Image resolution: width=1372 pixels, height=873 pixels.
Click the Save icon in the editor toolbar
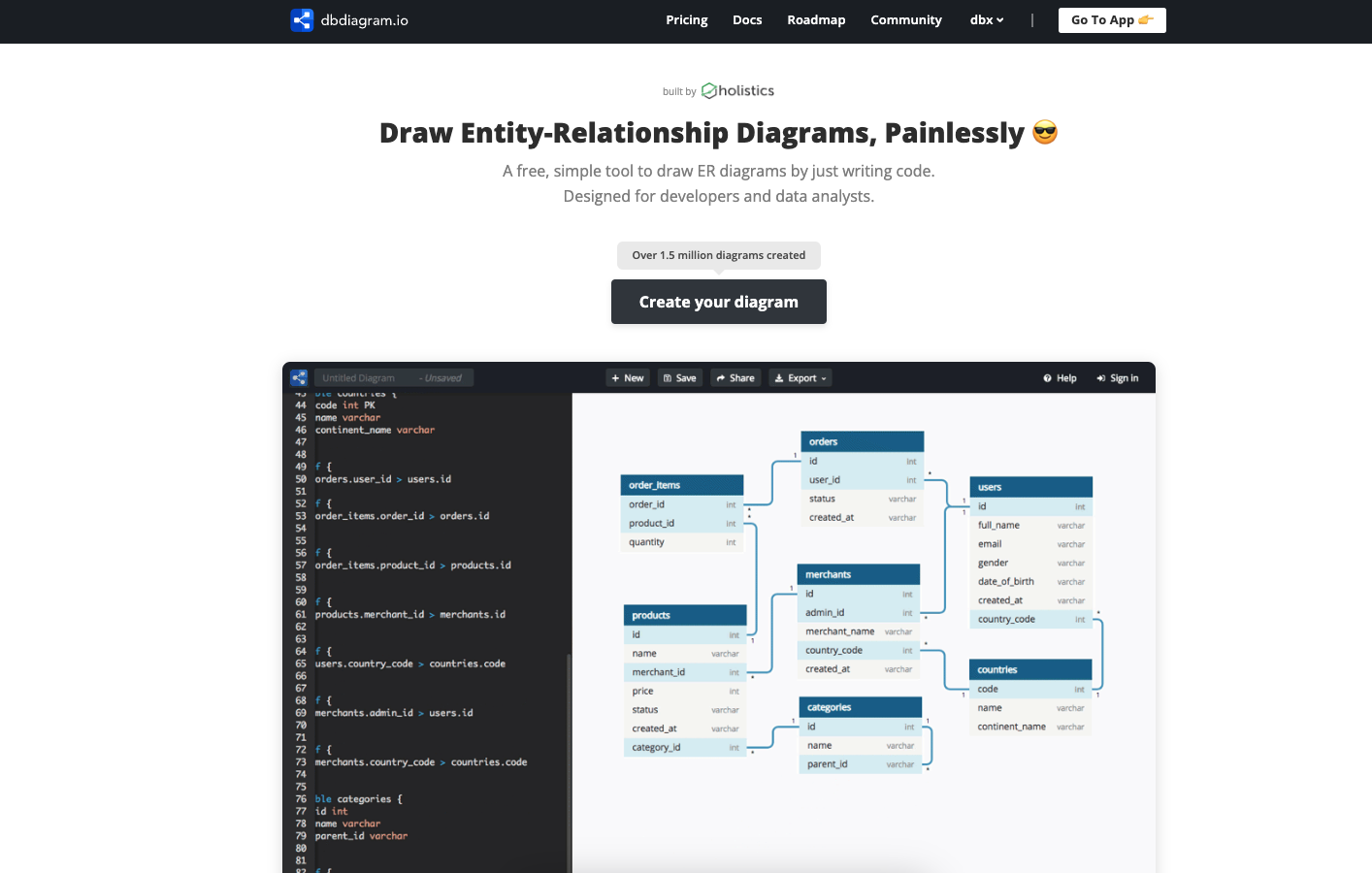click(x=668, y=377)
